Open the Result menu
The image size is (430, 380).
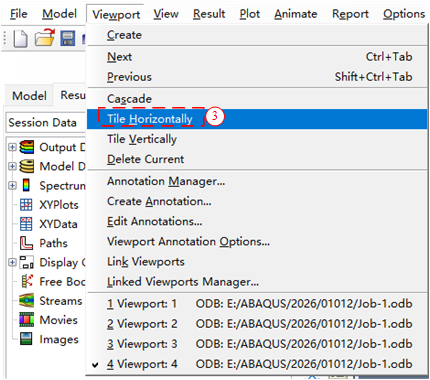click(x=209, y=14)
